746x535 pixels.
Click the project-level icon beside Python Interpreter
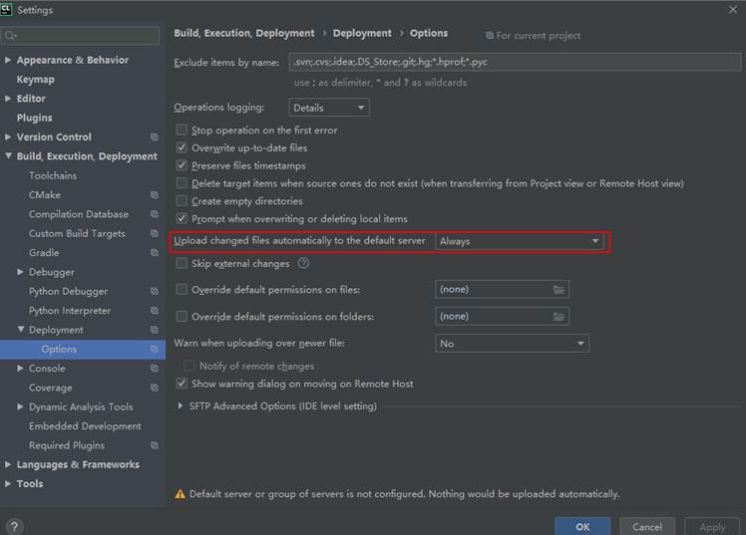[154, 311]
